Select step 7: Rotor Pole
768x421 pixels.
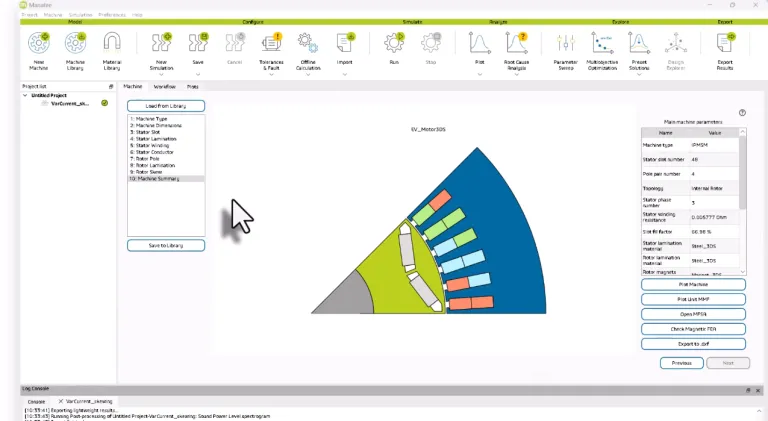tap(166, 159)
